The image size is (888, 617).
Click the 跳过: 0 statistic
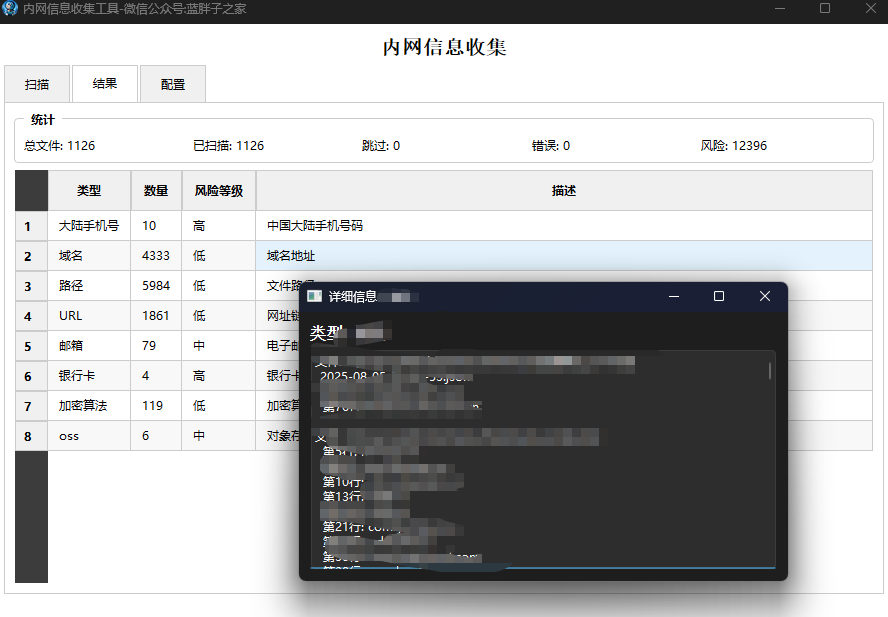point(381,146)
